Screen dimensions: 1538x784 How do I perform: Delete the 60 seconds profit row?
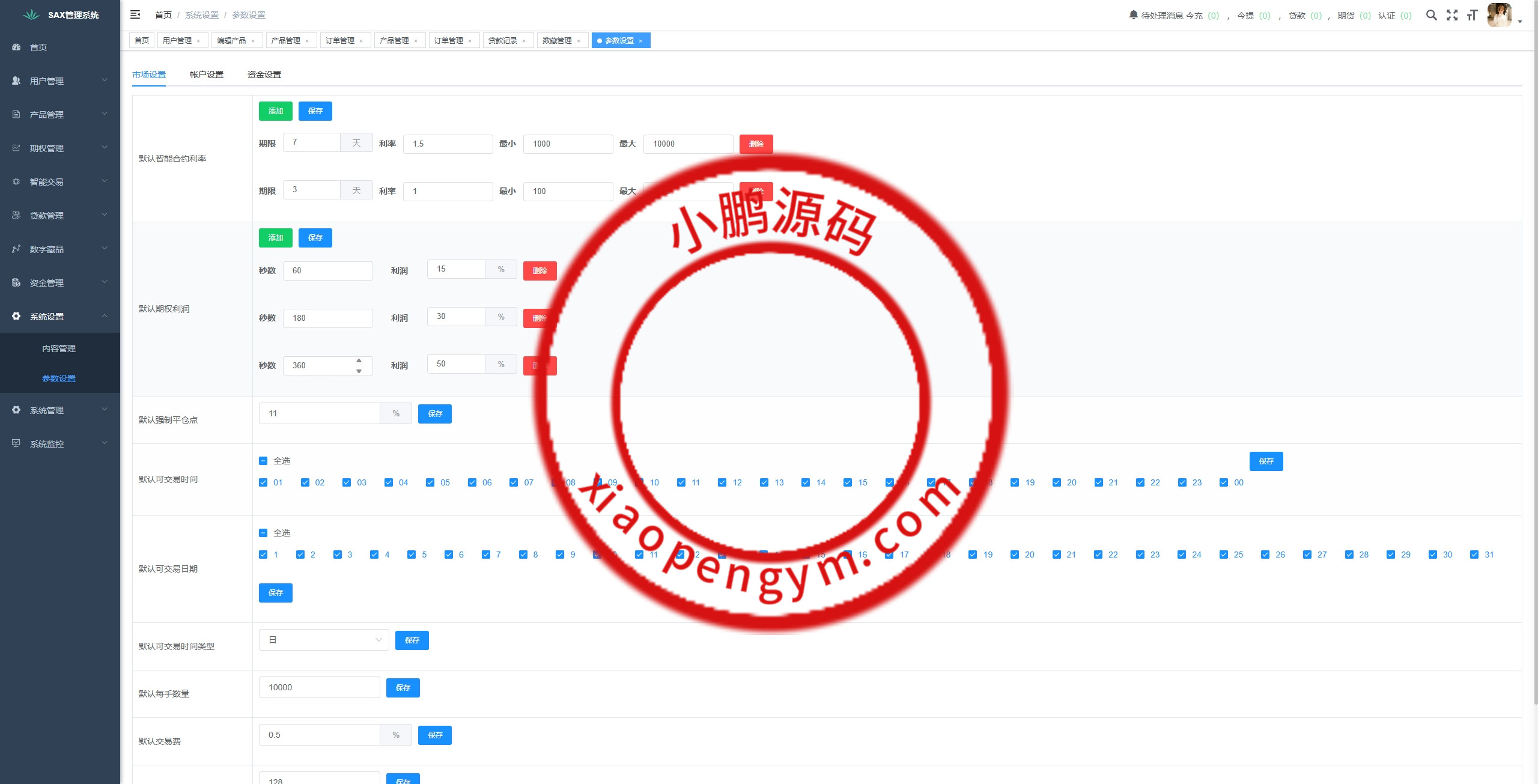click(540, 271)
